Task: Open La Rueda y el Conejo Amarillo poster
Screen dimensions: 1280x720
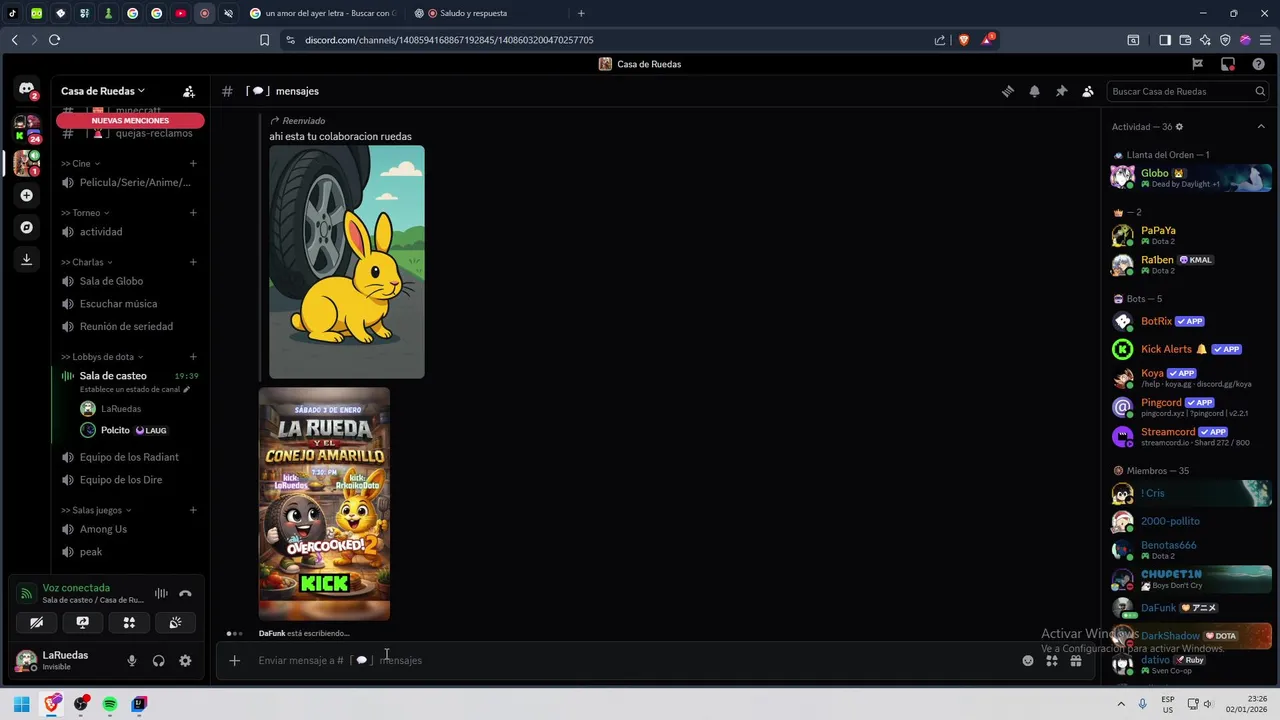Action: (x=324, y=504)
